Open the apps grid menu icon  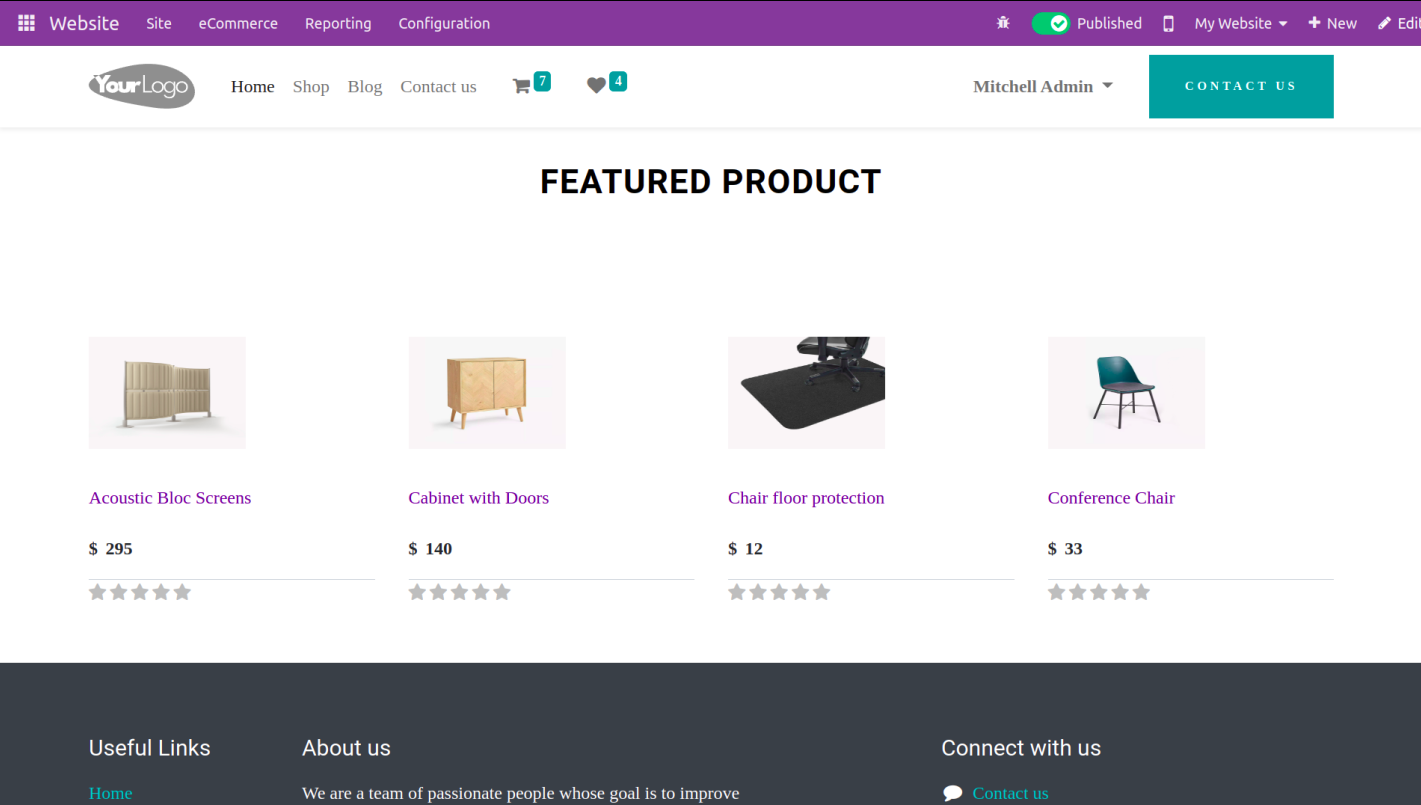26,23
